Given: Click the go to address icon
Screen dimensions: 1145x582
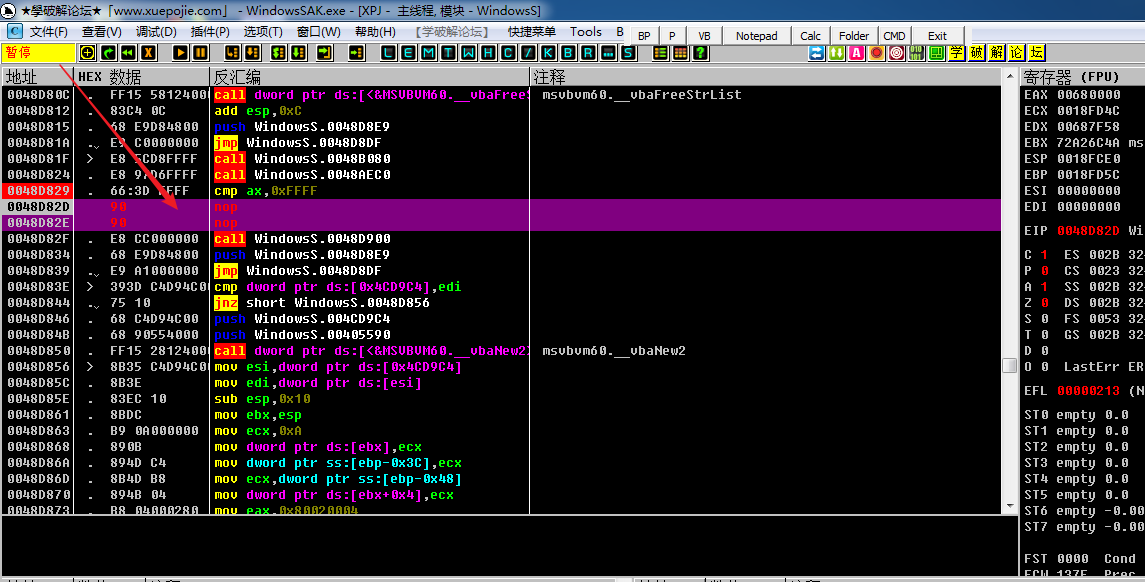Looking at the screenshot, I should (356, 53).
